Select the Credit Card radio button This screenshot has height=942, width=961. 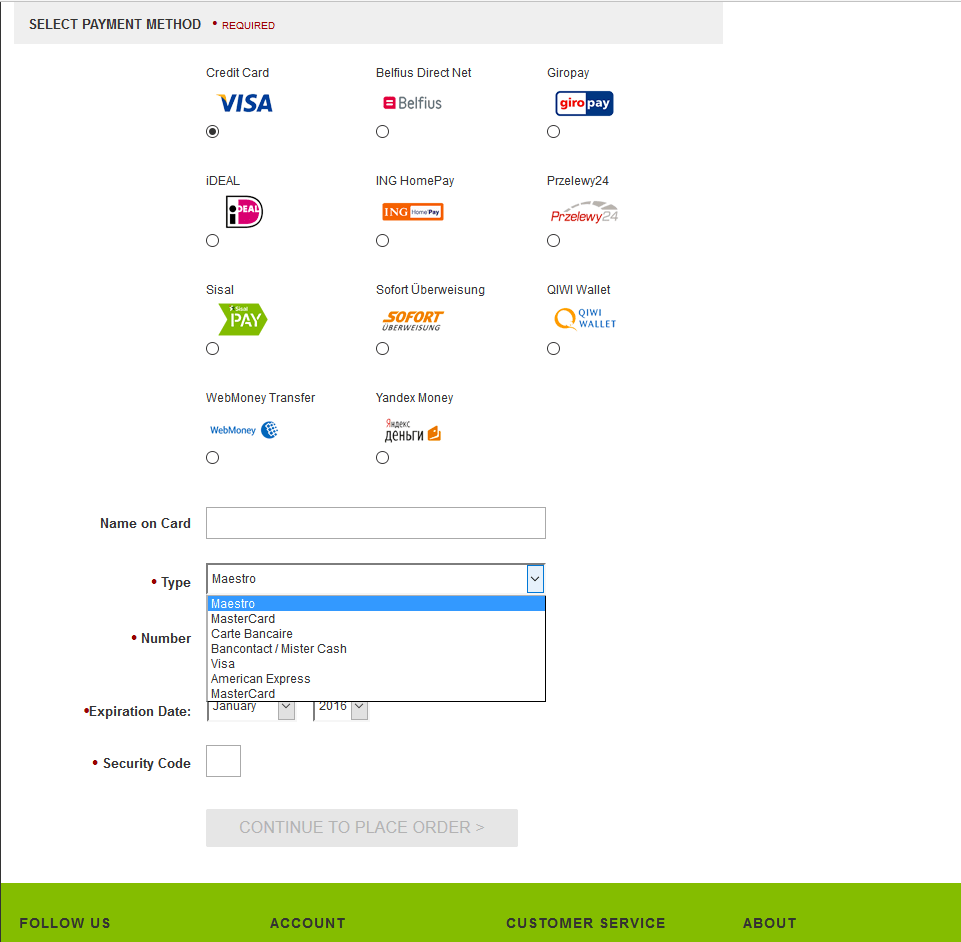(213, 132)
